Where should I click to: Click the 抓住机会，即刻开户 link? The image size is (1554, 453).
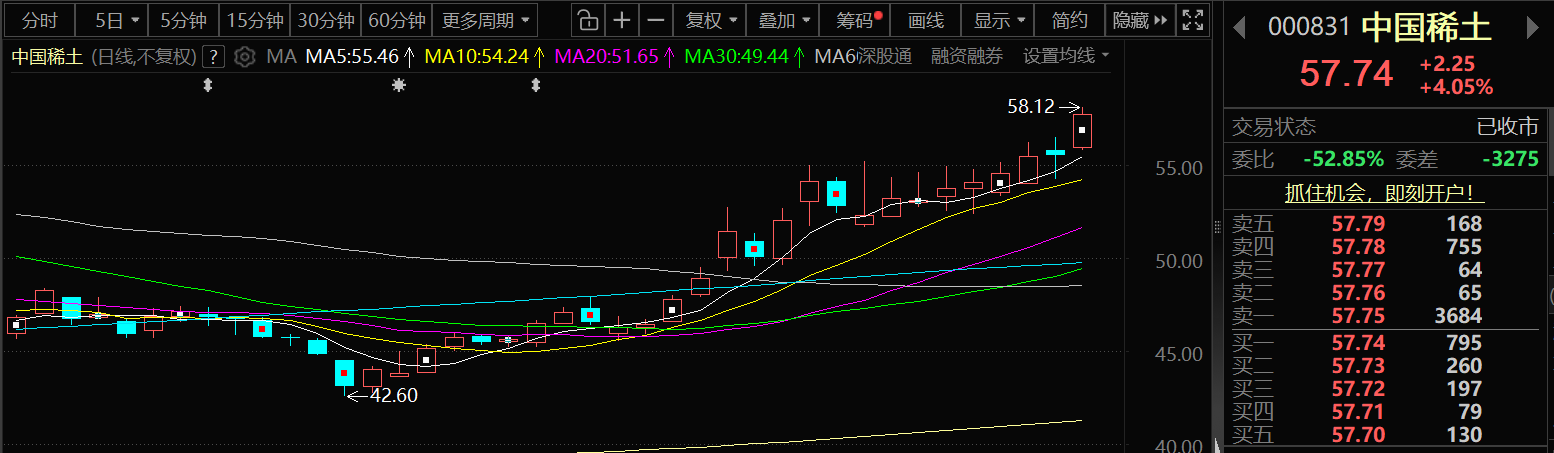pos(1385,193)
